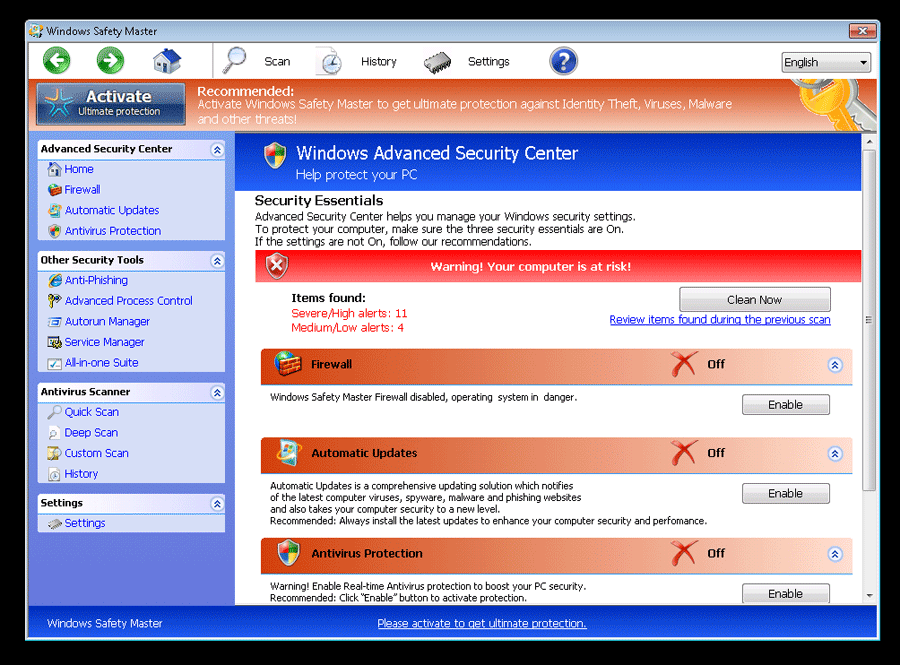Click the green forward arrow icon
The height and width of the screenshot is (665, 900).
coord(110,61)
